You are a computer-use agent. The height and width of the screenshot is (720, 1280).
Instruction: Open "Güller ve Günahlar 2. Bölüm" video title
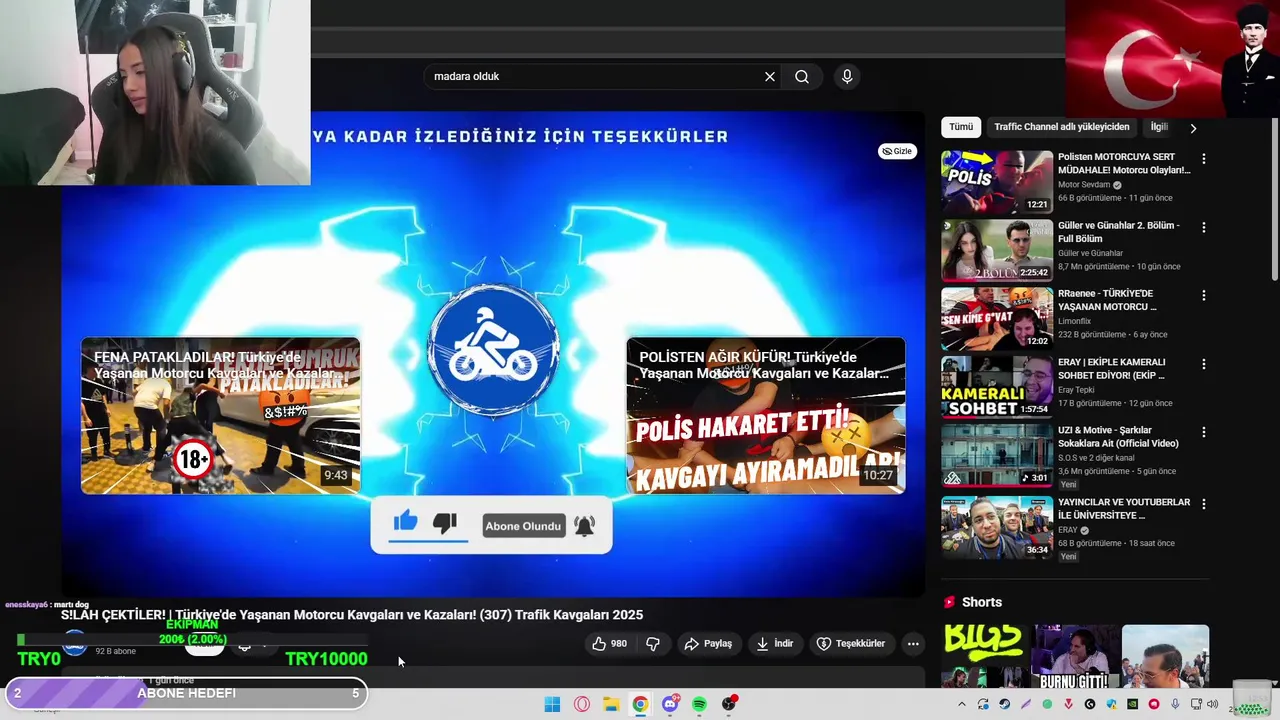pyautogui.click(x=1119, y=232)
